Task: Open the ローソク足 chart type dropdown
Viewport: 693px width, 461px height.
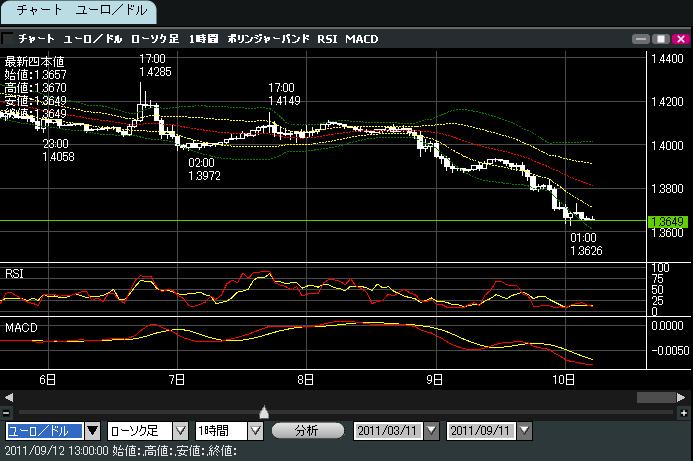Action: 180,431
